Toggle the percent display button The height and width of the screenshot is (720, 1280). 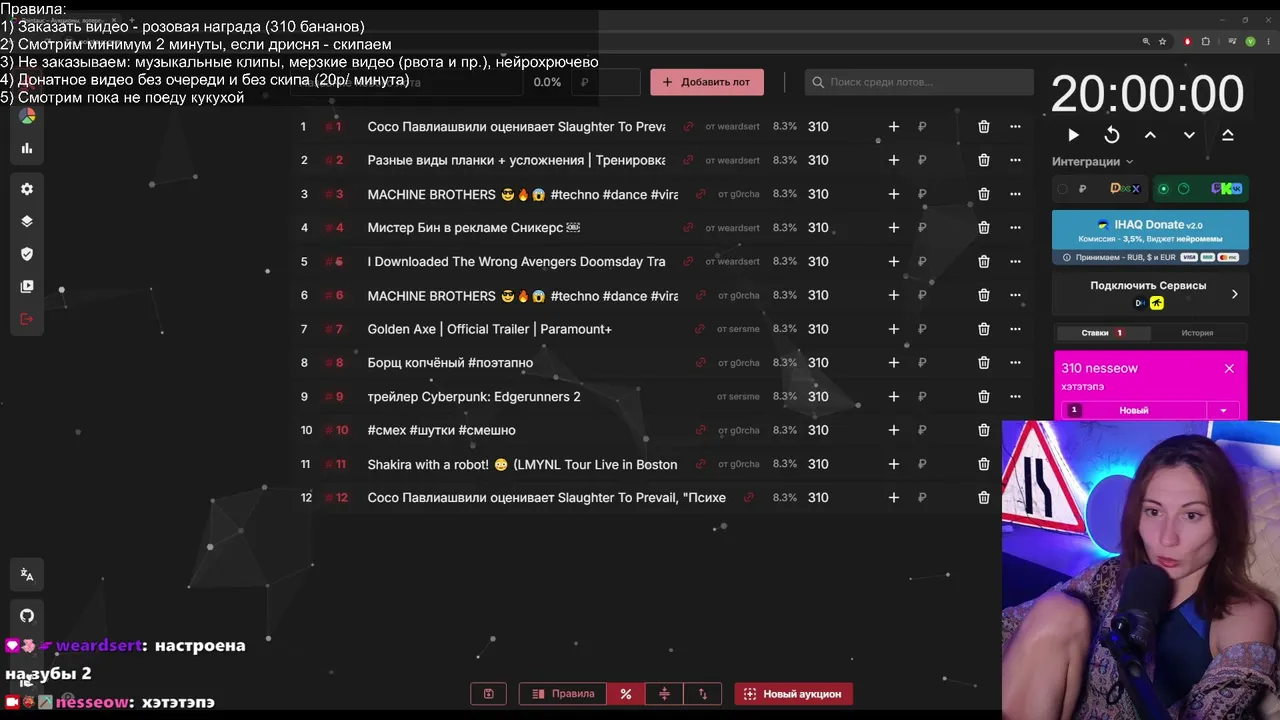coord(626,694)
